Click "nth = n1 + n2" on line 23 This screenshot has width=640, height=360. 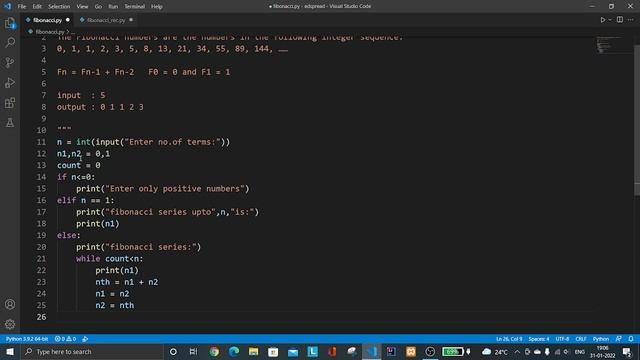127,282
